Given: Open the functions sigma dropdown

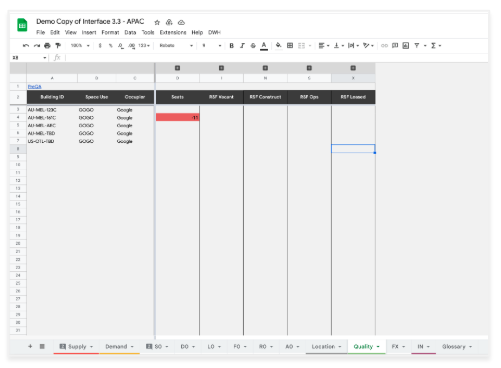Looking at the screenshot, I should (x=436, y=46).
